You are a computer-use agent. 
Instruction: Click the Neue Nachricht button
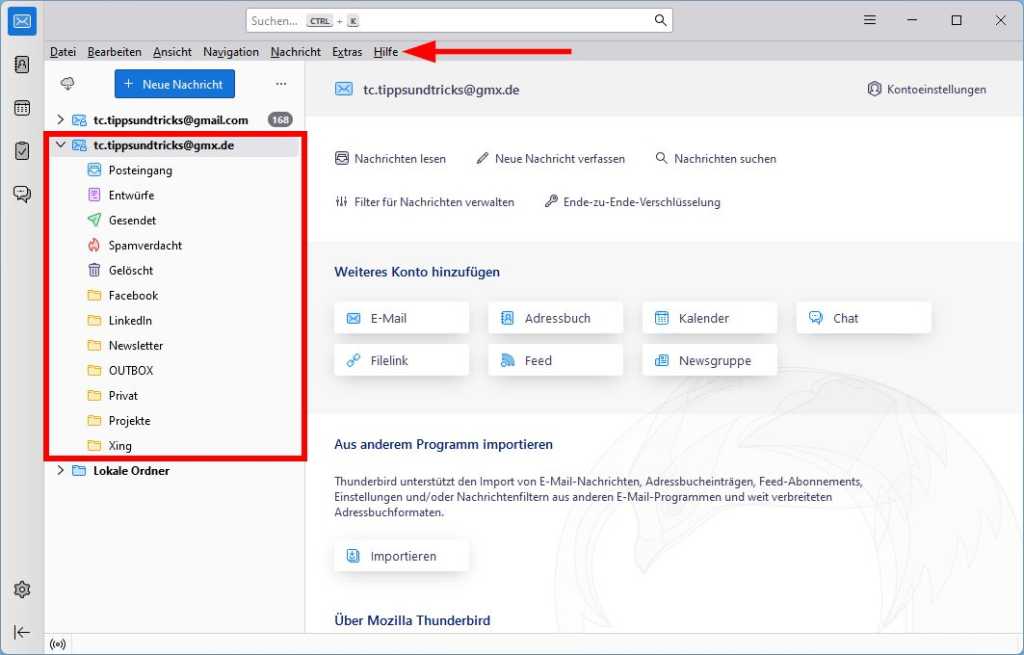pos(174,84)
